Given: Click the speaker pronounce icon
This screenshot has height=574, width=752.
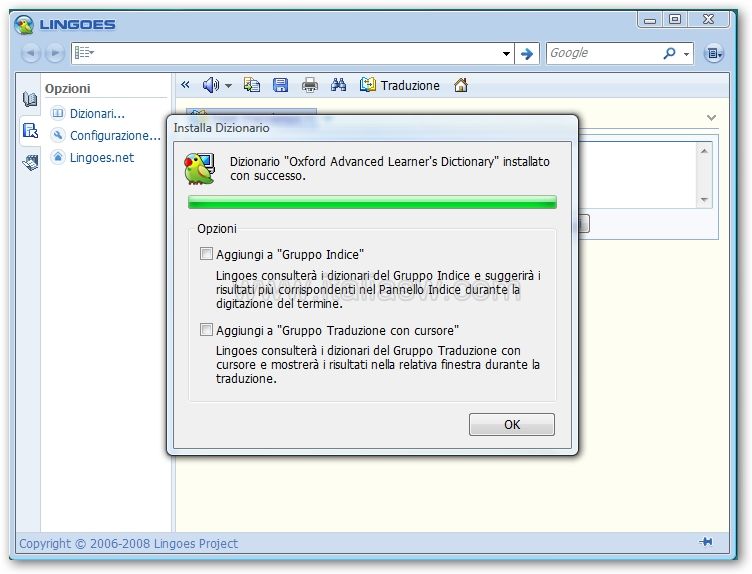Looking at the screenshot, I should tap(211, 85).
